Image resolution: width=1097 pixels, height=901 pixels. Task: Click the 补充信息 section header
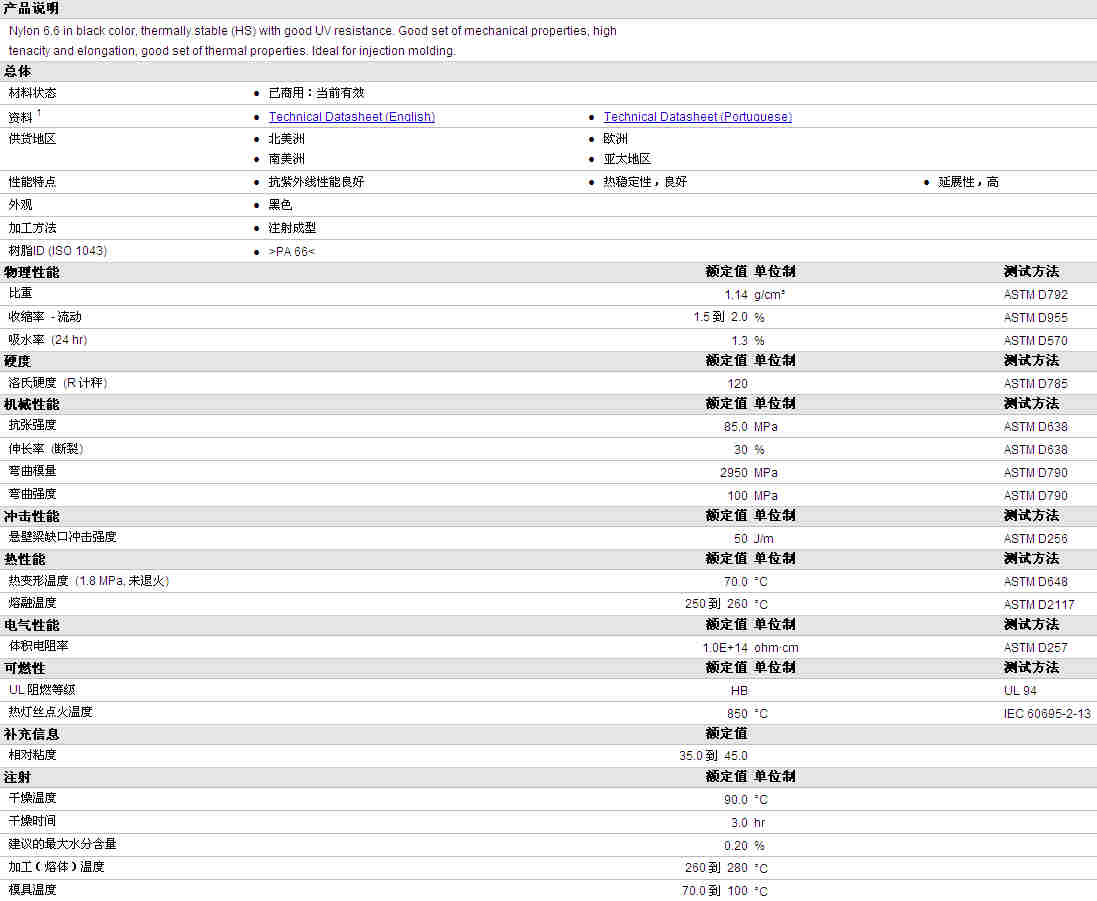pyautogui.click(x=31, y=734)
